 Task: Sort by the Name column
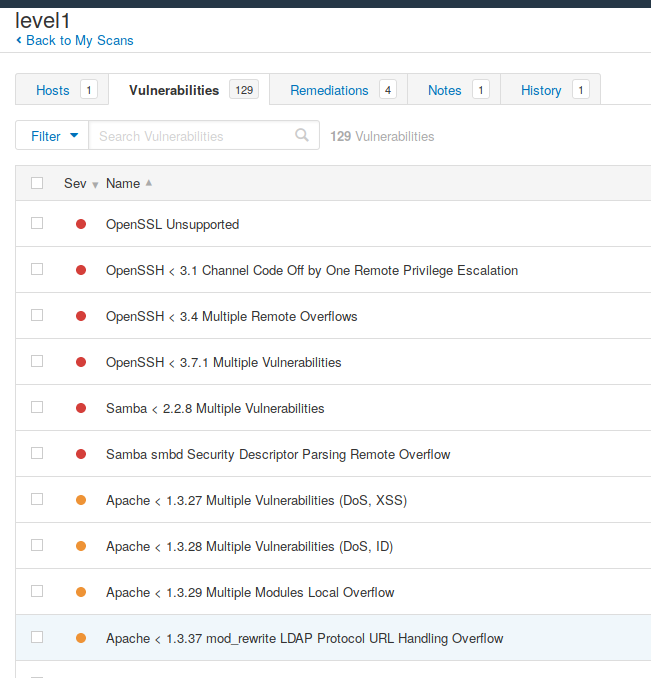[x=129, y=183]
